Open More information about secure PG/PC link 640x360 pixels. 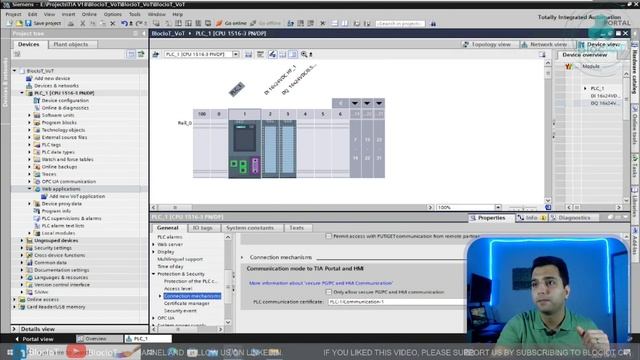tap(321, 283)
